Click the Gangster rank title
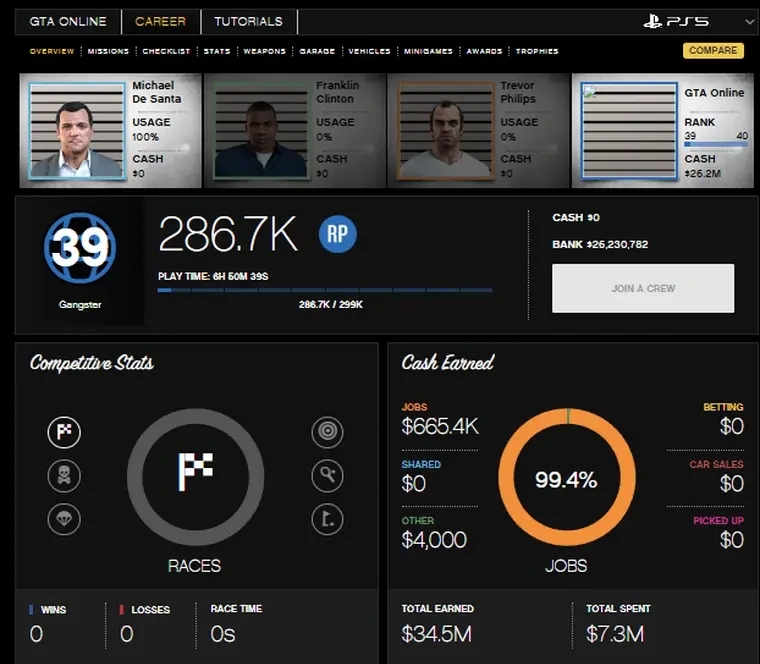 click(80, 304)
